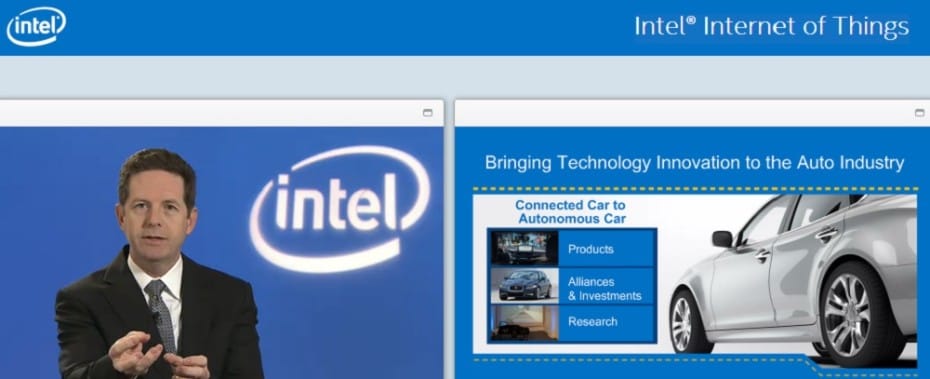Select the Products thumbnail image
The height and width of the screenshot is (379, 930).
(x=524, y=248)
